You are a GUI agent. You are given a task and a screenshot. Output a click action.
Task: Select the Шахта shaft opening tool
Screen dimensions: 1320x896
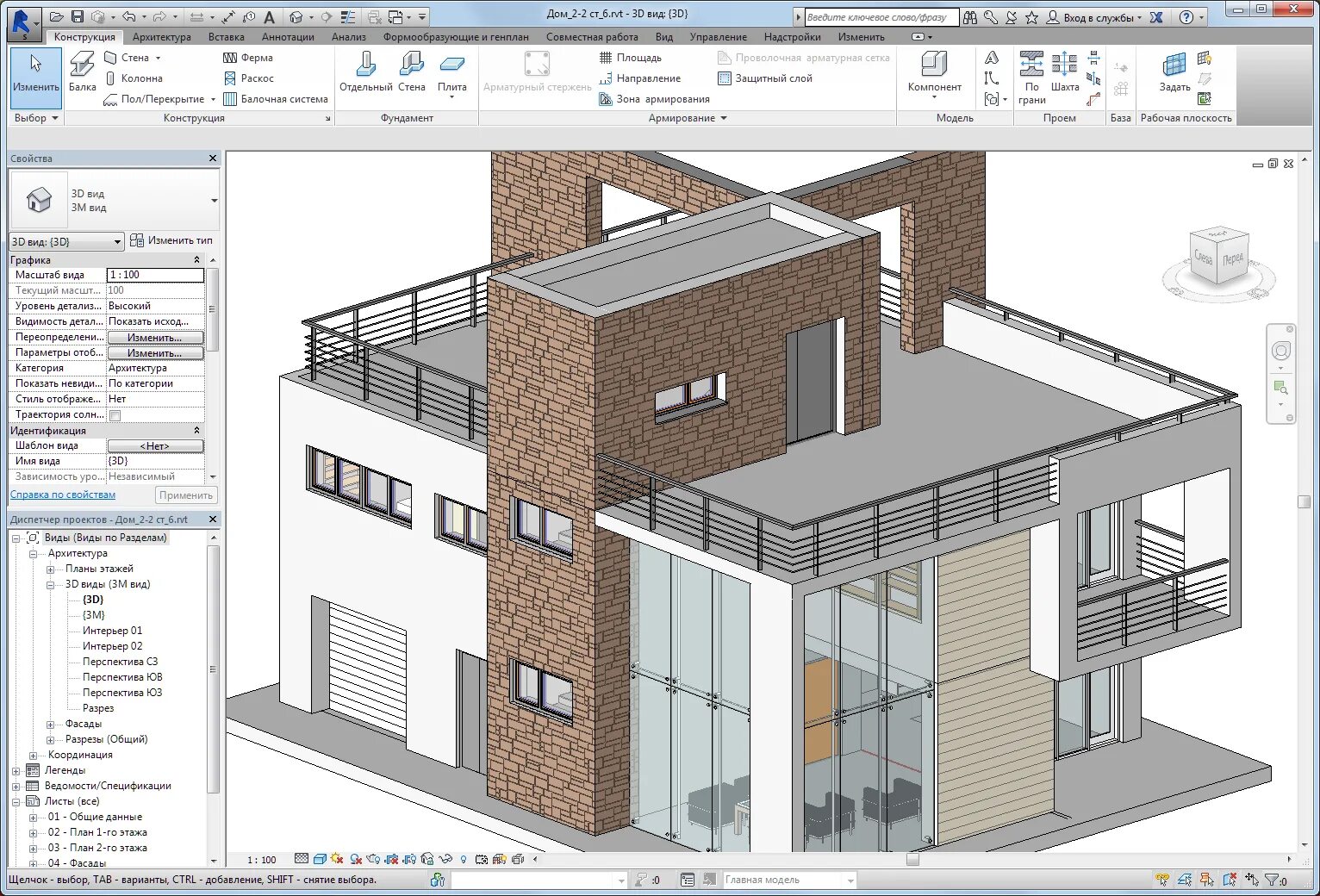tap(1065, 72)
